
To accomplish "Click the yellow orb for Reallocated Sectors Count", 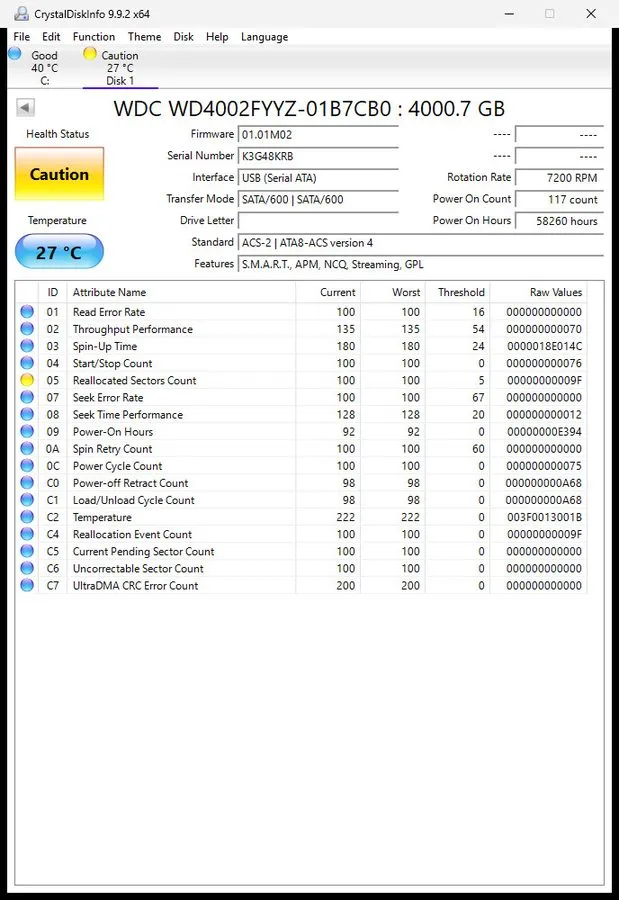I will point(27,380).
